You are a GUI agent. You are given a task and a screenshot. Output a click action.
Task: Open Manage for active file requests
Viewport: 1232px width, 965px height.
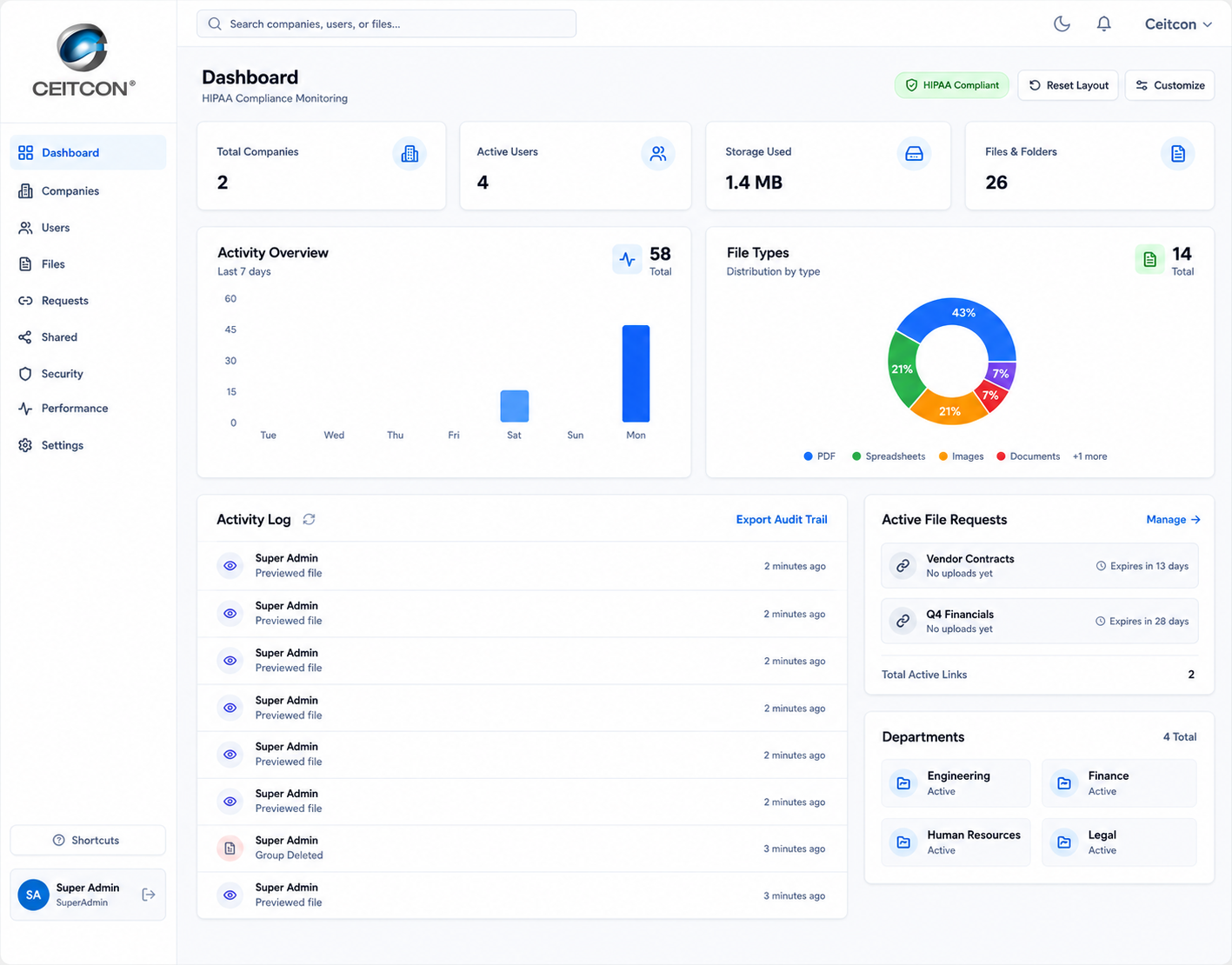[1173, 519]
